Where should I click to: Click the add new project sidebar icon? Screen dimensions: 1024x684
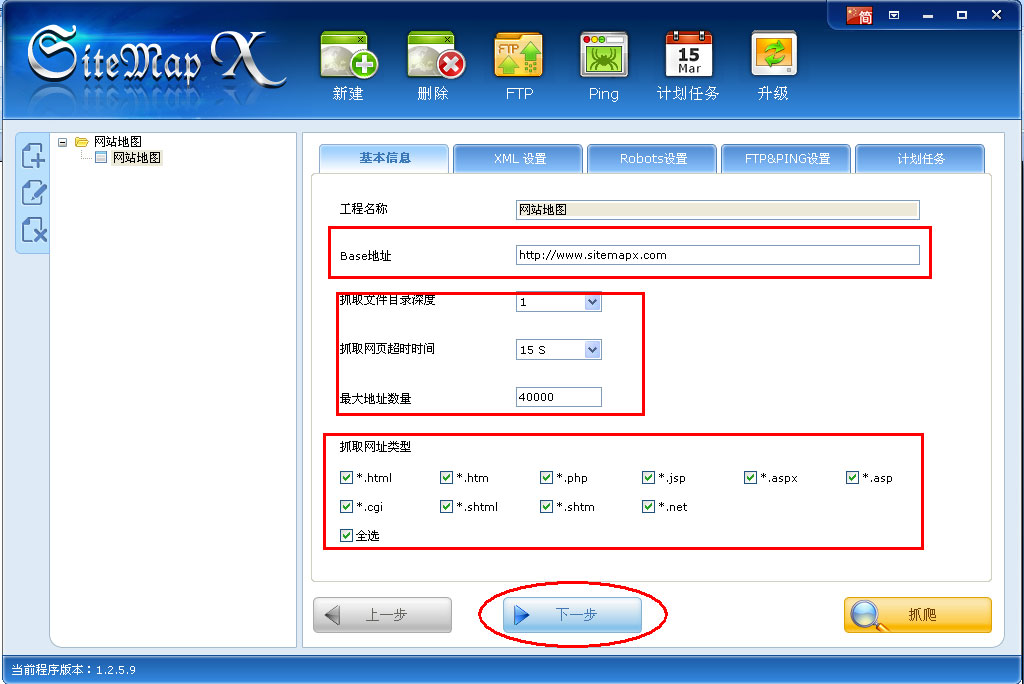click(34, 155)
